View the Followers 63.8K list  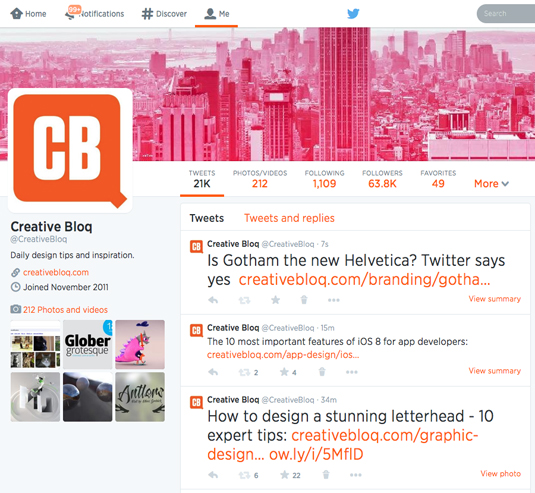point(382,179)
